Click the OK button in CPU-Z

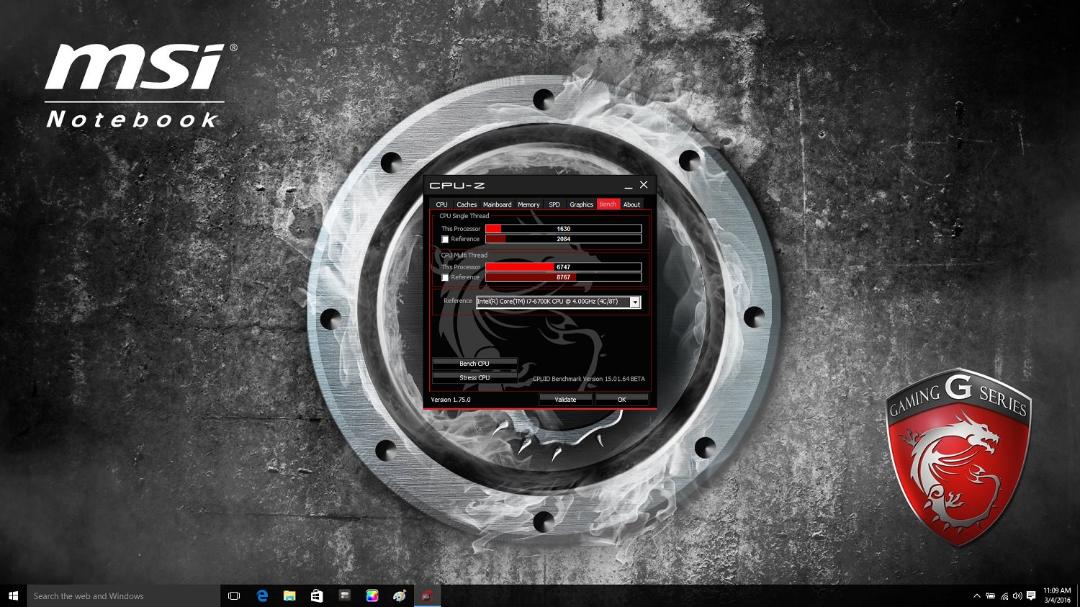coord(621,400)
